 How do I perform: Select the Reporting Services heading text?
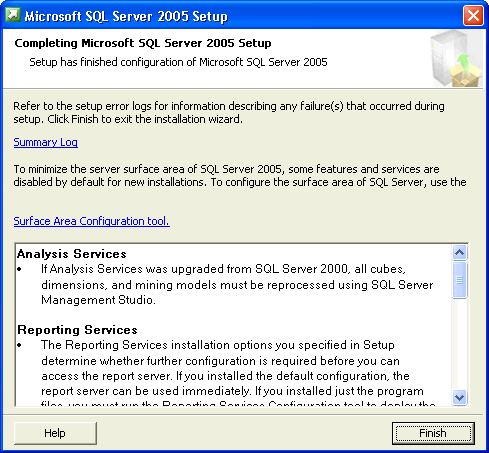point(77,330)
